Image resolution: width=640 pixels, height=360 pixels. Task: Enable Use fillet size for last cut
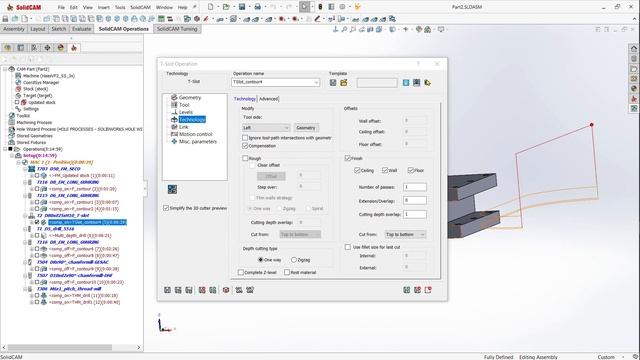(348, 247)
